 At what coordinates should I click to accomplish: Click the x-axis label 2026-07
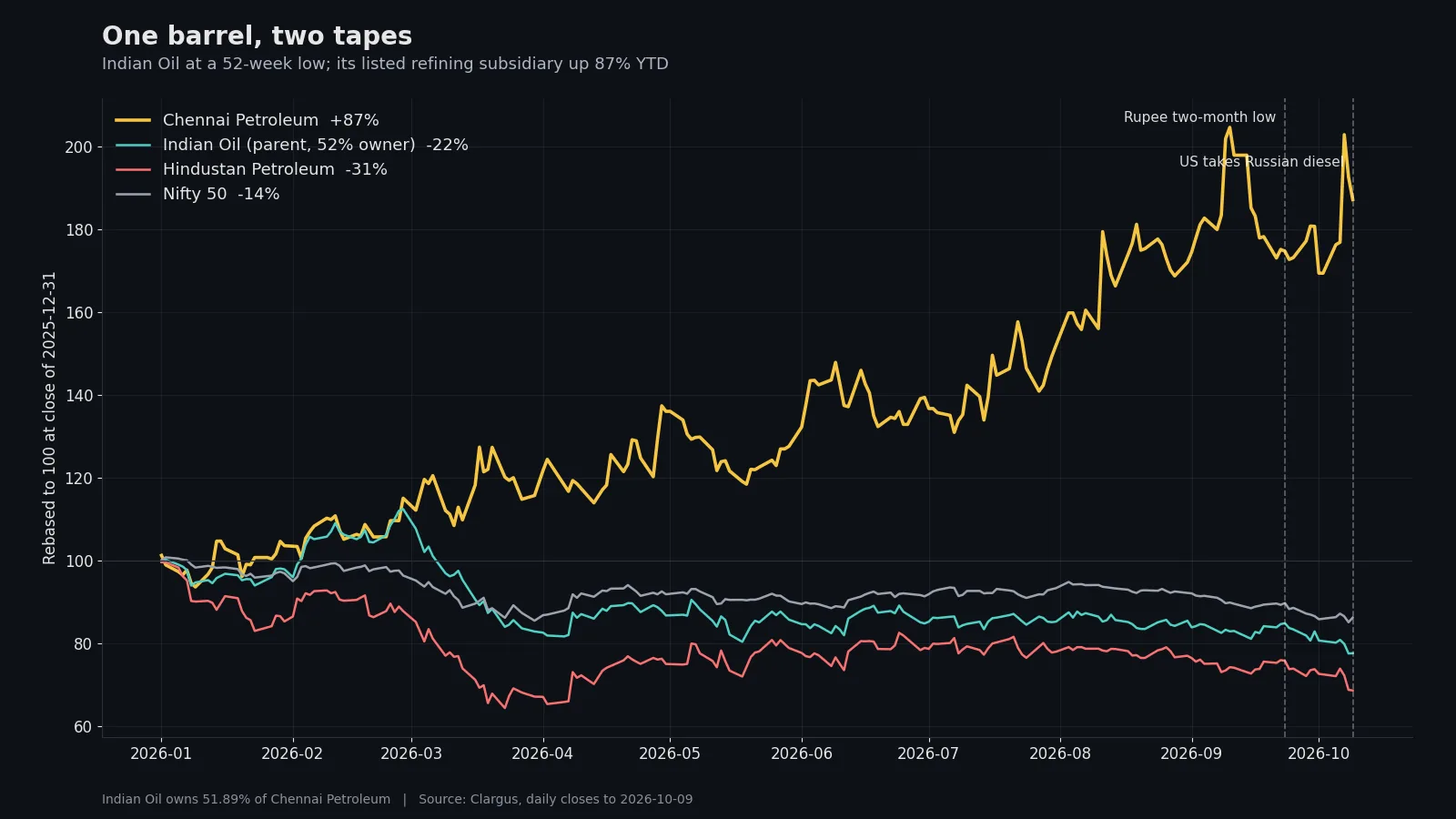[x=928, y=753]
